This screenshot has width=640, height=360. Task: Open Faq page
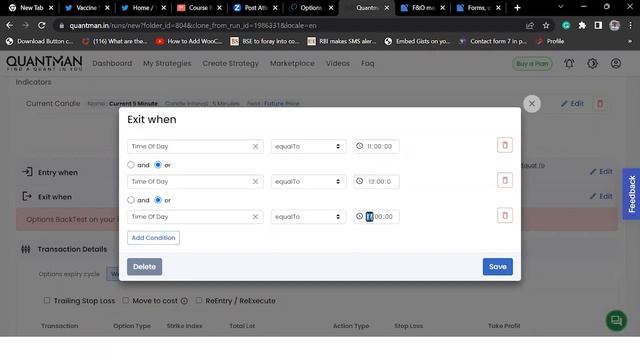(x=367, y=63)
